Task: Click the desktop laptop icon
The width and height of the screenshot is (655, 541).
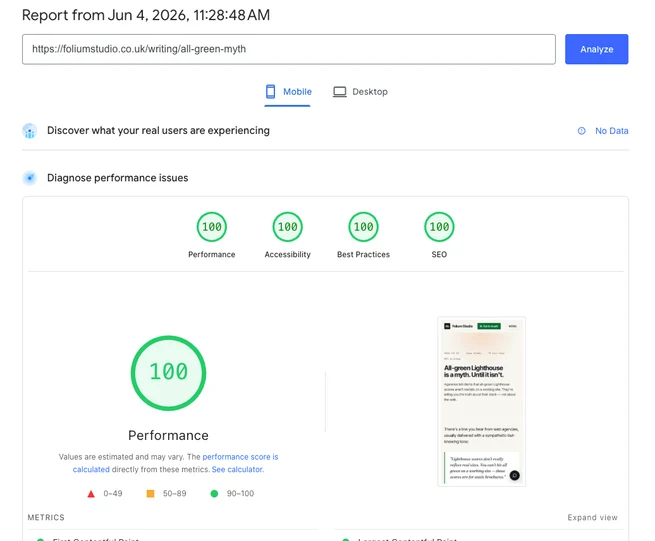Action: (x=340, y=91)
